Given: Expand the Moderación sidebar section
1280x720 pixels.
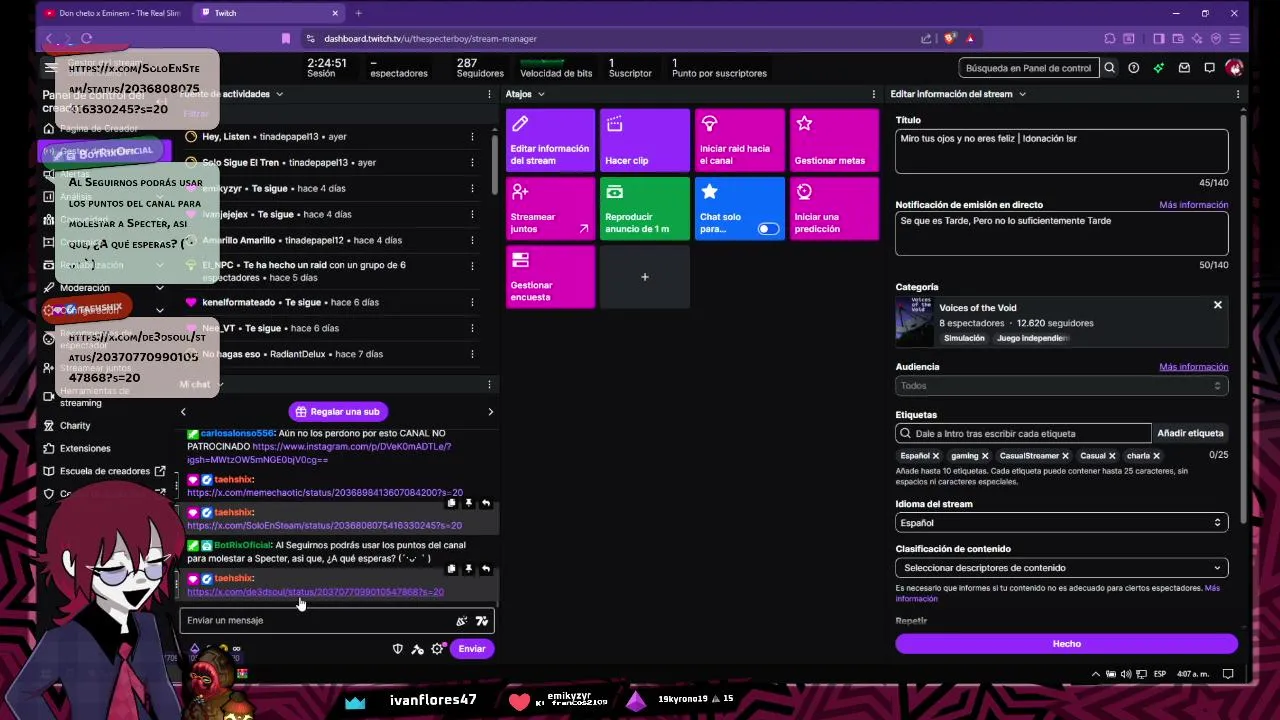Looking at the screenshot, I should pyautogui.click(x=159, y=288).
